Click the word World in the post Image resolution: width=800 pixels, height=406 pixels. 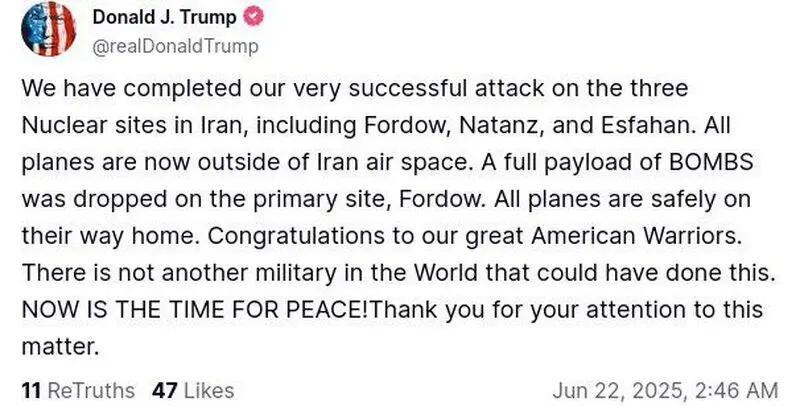click(446, 273)
